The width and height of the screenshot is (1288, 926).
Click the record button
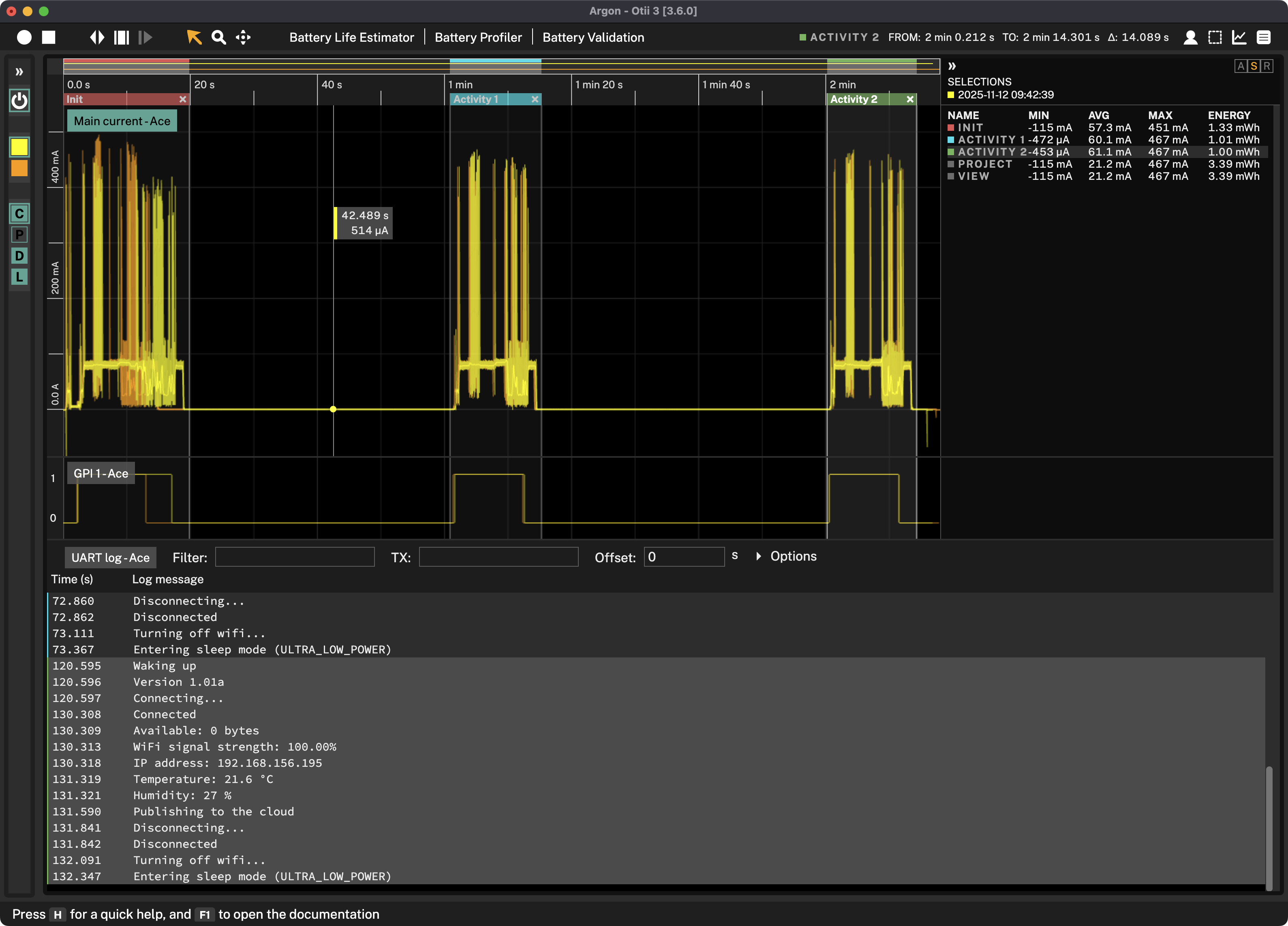(x=24, y=38)
